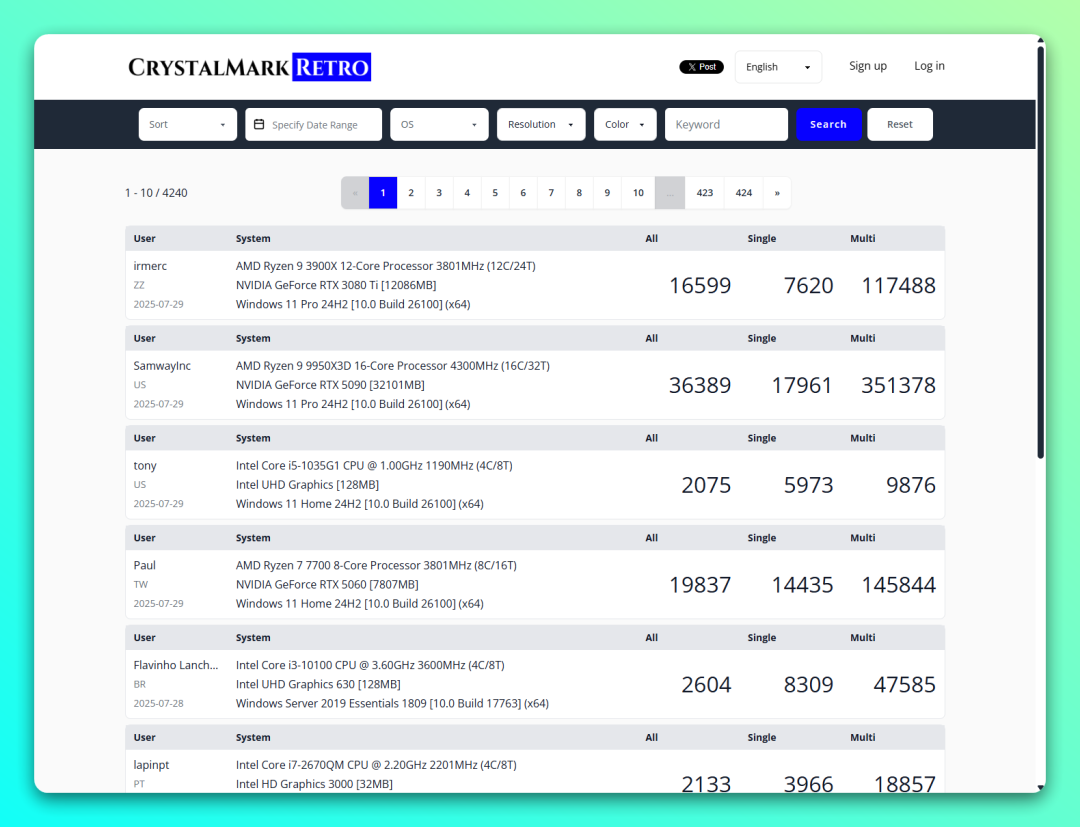The width and height of the screenshot is (1080, 827).
Task: Click the username Paul
Action: click(145, 565)
